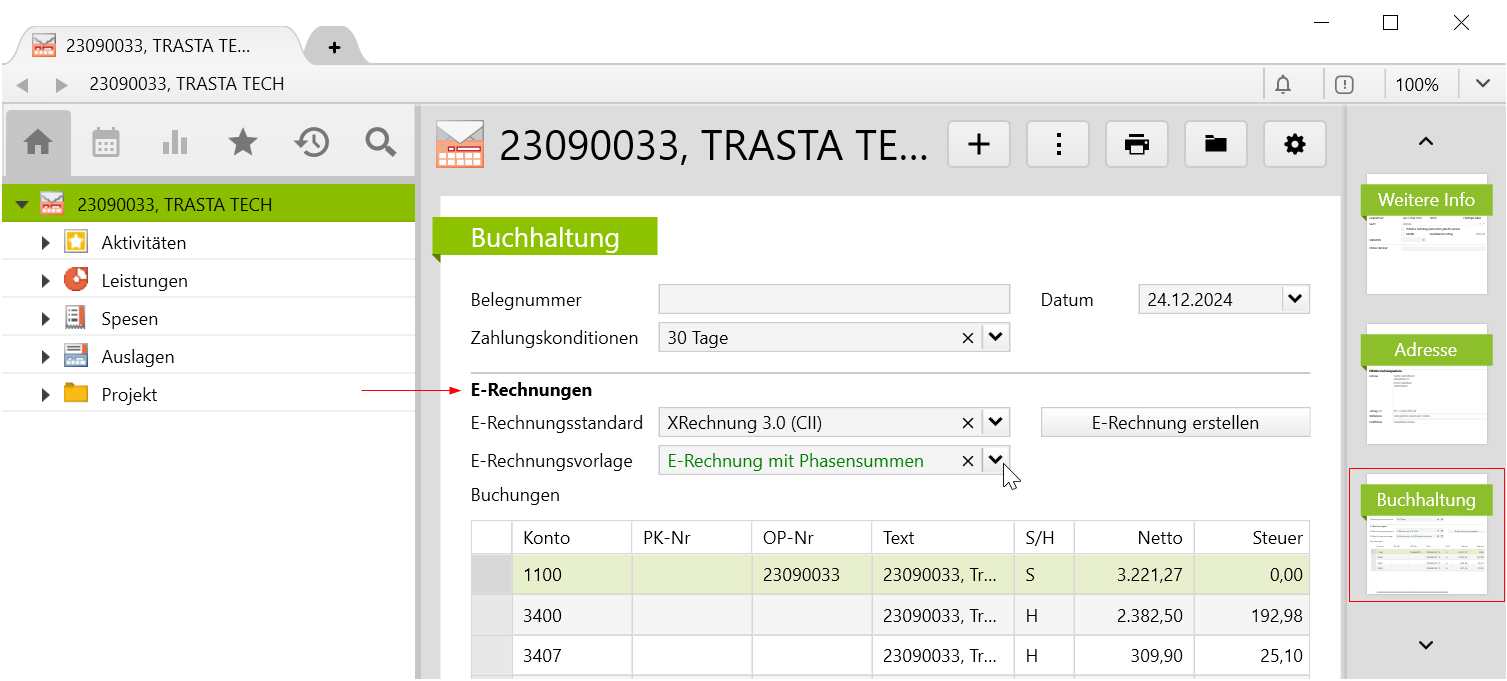Open the calendar view icon
The width and height of the screenshot is (1507, 681).
[106, 143]
